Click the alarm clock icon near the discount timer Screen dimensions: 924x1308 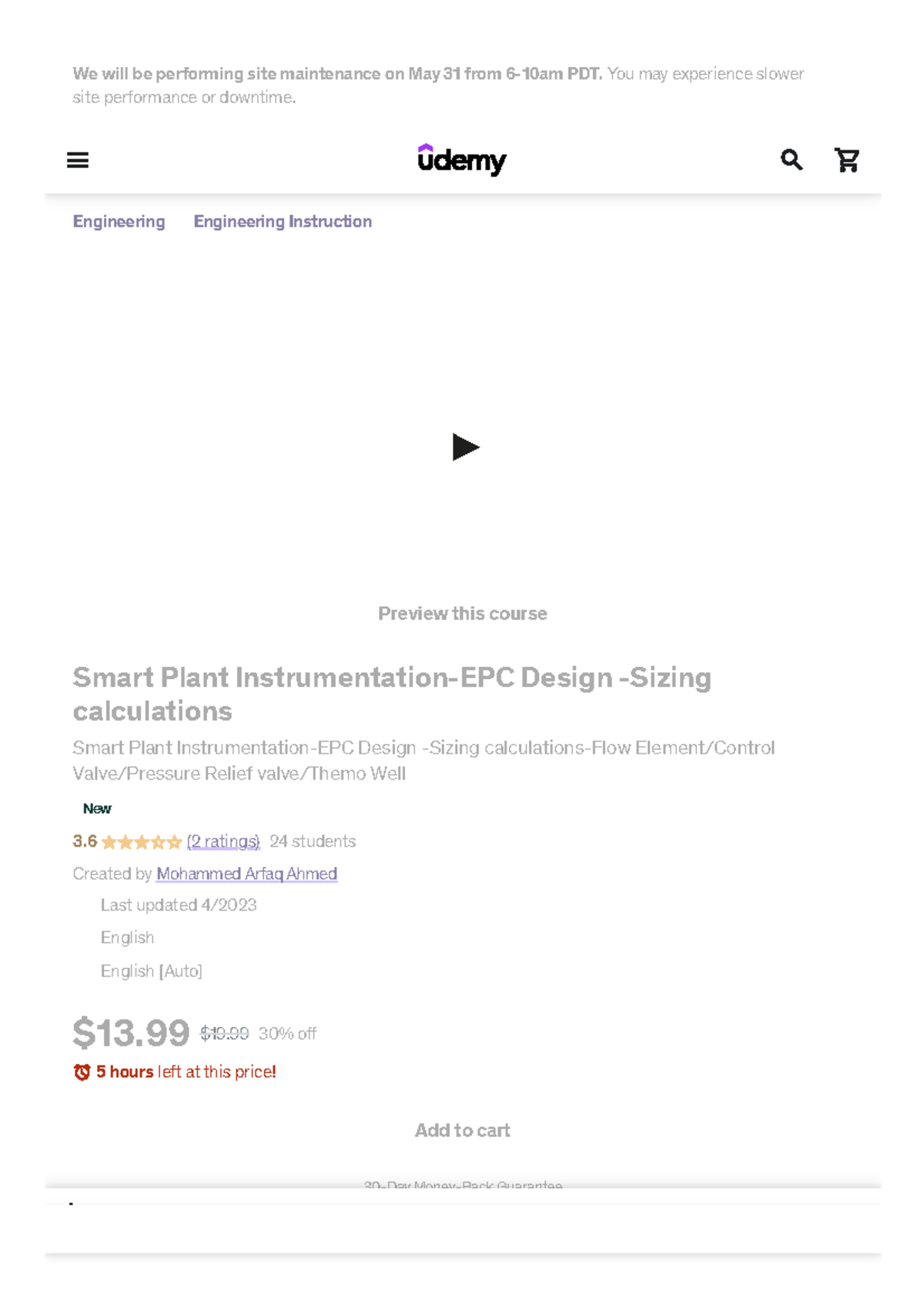pos(82,1071)
